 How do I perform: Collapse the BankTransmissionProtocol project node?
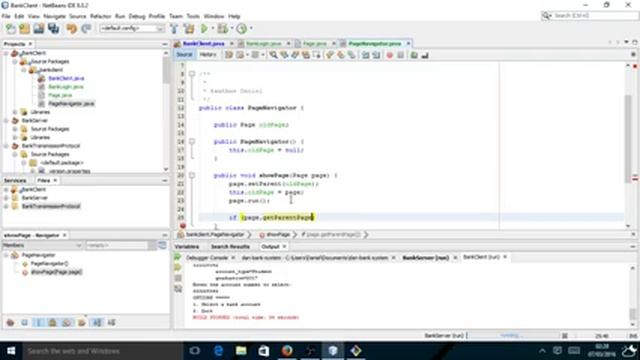(6, 146)
